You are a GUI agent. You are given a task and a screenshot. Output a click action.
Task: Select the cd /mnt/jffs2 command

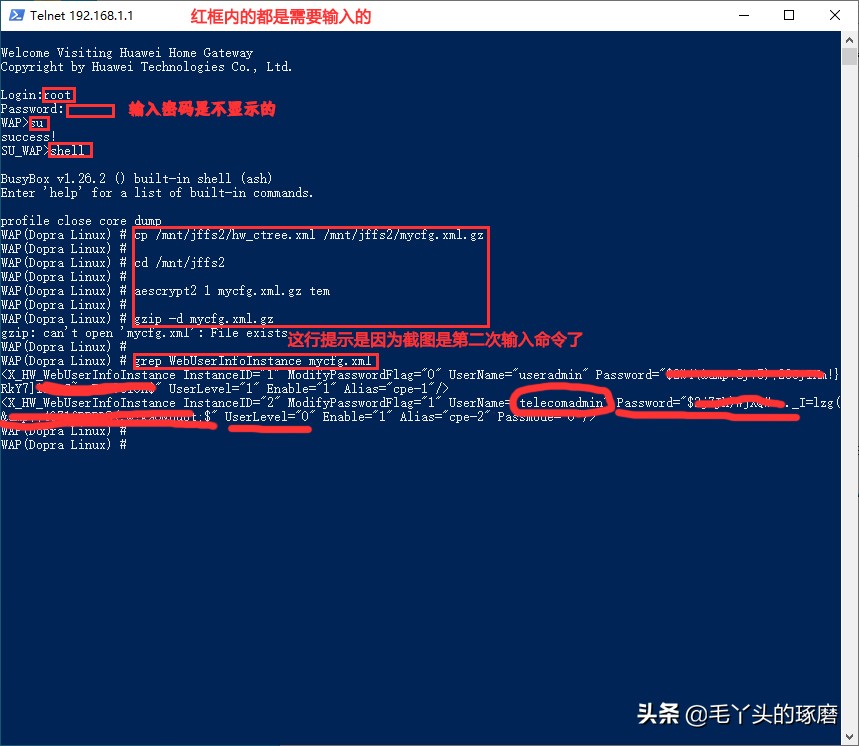[178, 262]
